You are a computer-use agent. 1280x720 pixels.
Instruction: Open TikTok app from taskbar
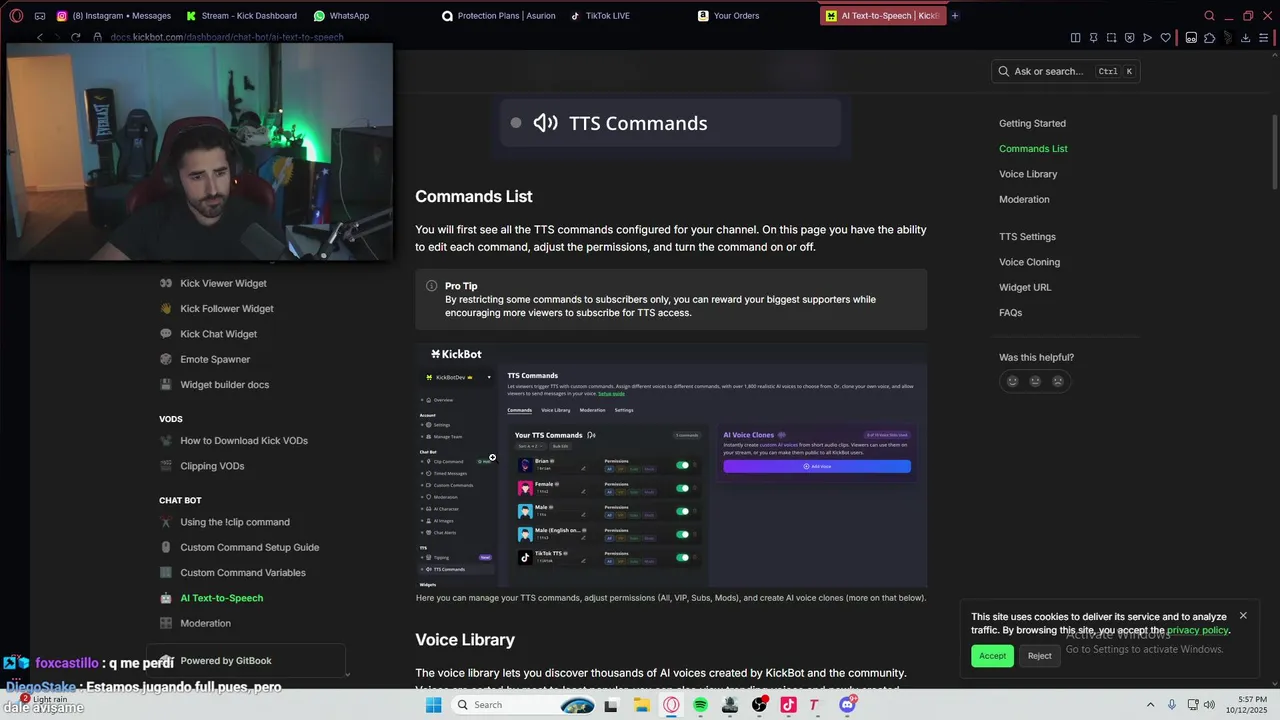[788, 705]
